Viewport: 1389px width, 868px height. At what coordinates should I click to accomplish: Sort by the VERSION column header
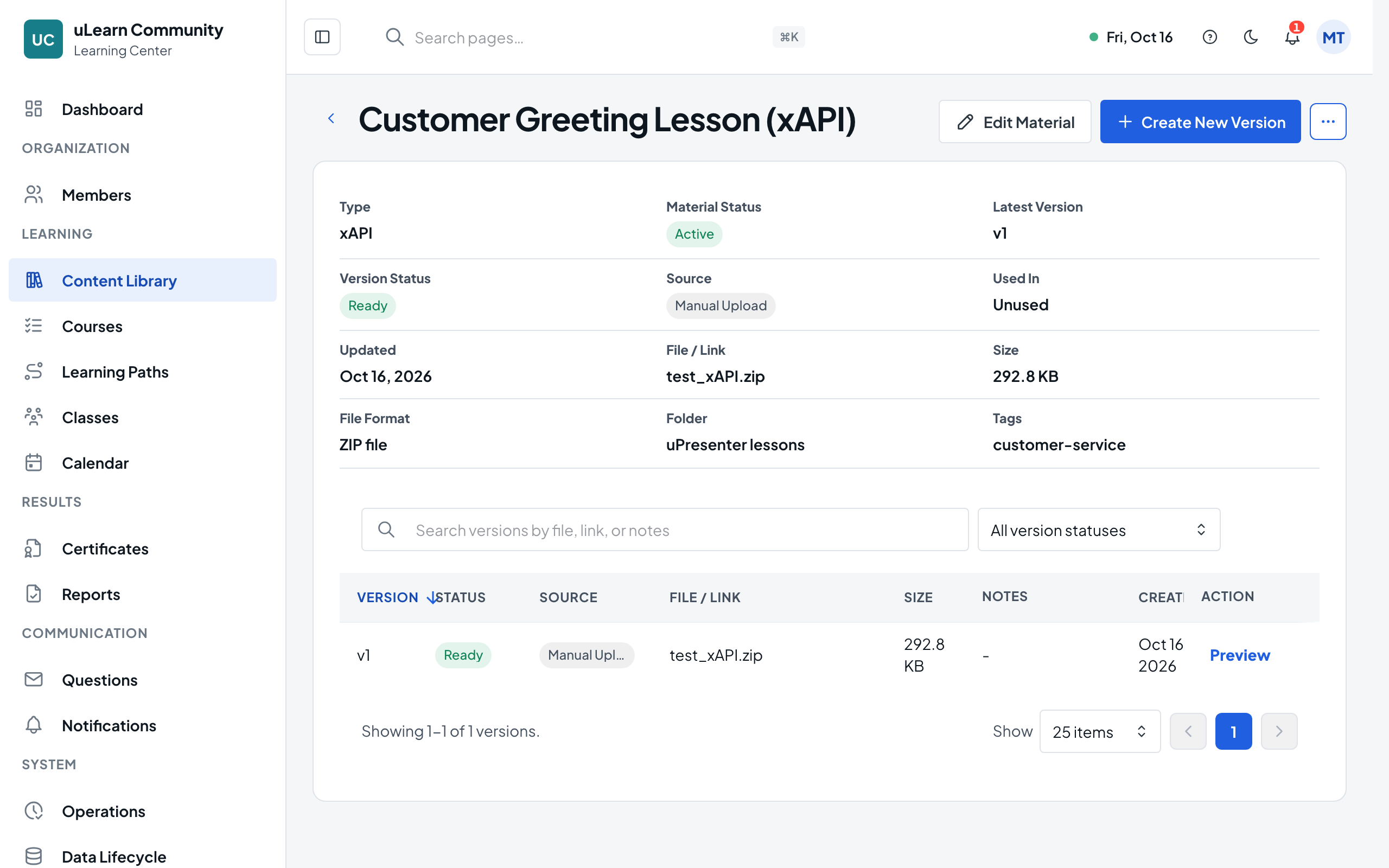(x=387, y=597)
